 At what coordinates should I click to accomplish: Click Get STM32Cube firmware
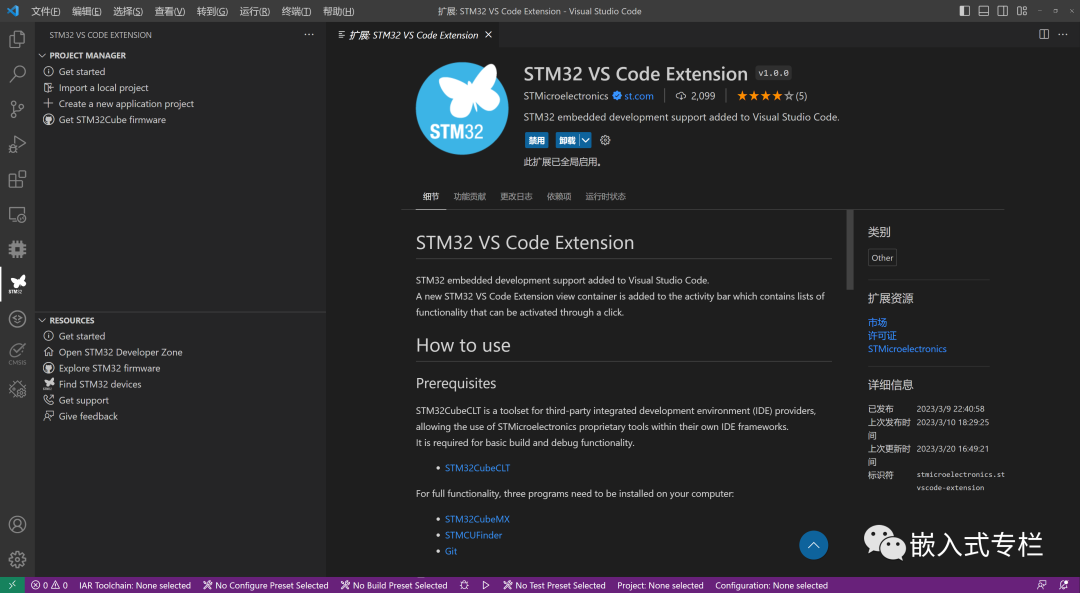click(112, 120)
